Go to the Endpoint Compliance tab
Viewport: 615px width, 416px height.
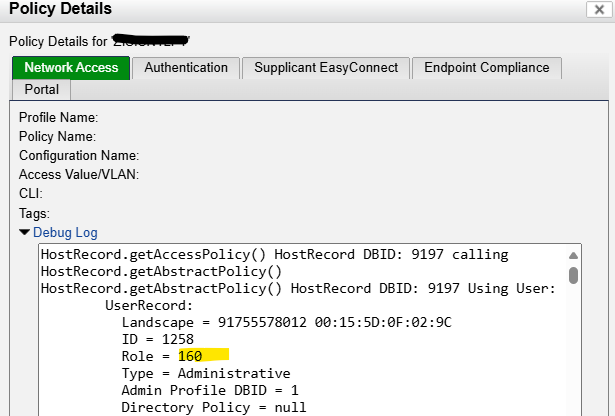pos(486,68)
